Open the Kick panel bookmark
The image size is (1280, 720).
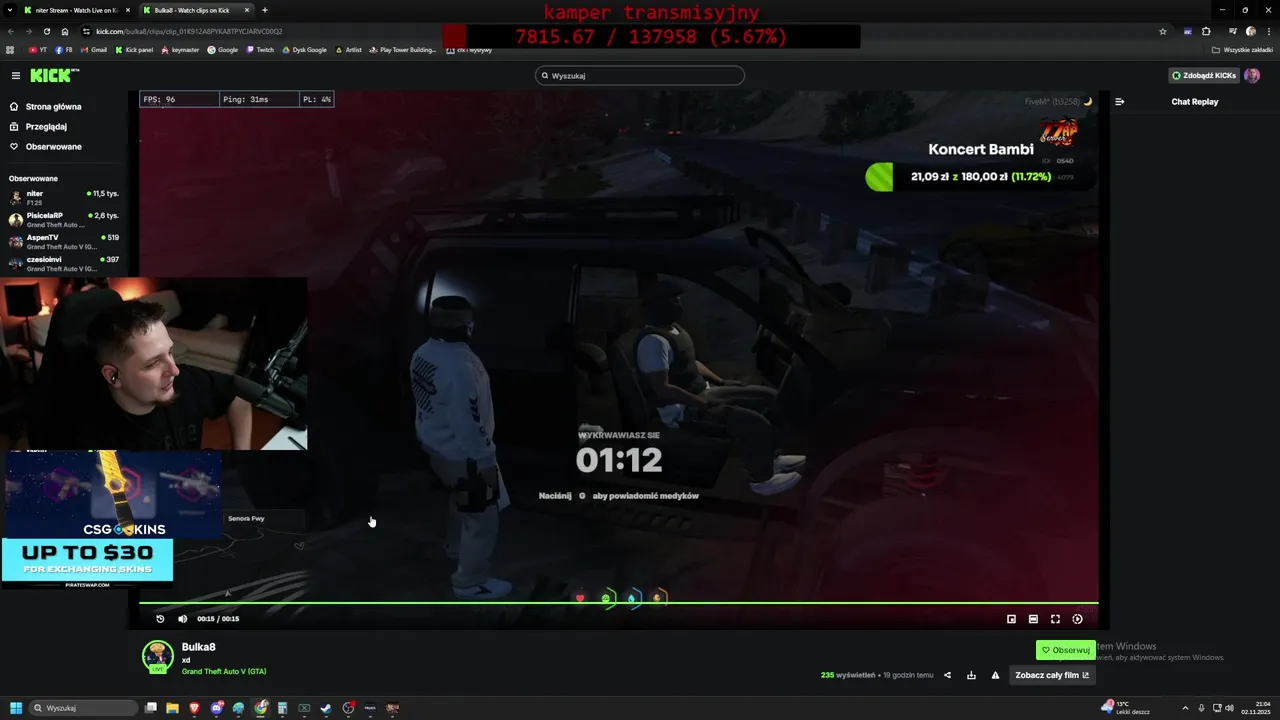[x=134, y=49]
